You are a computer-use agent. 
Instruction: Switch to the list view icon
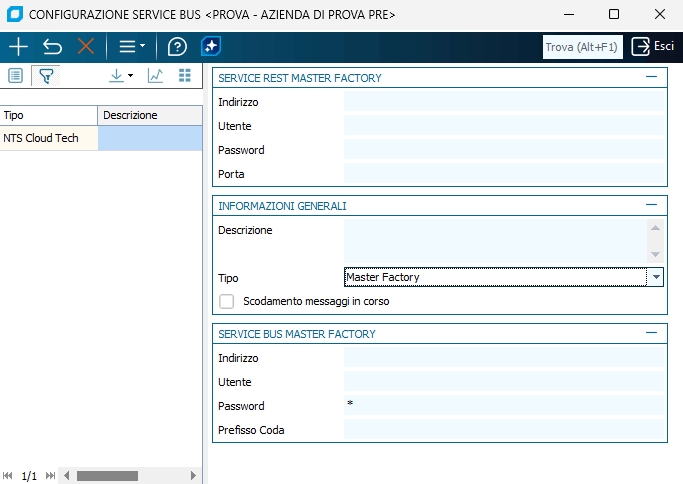tap(16, 76)
